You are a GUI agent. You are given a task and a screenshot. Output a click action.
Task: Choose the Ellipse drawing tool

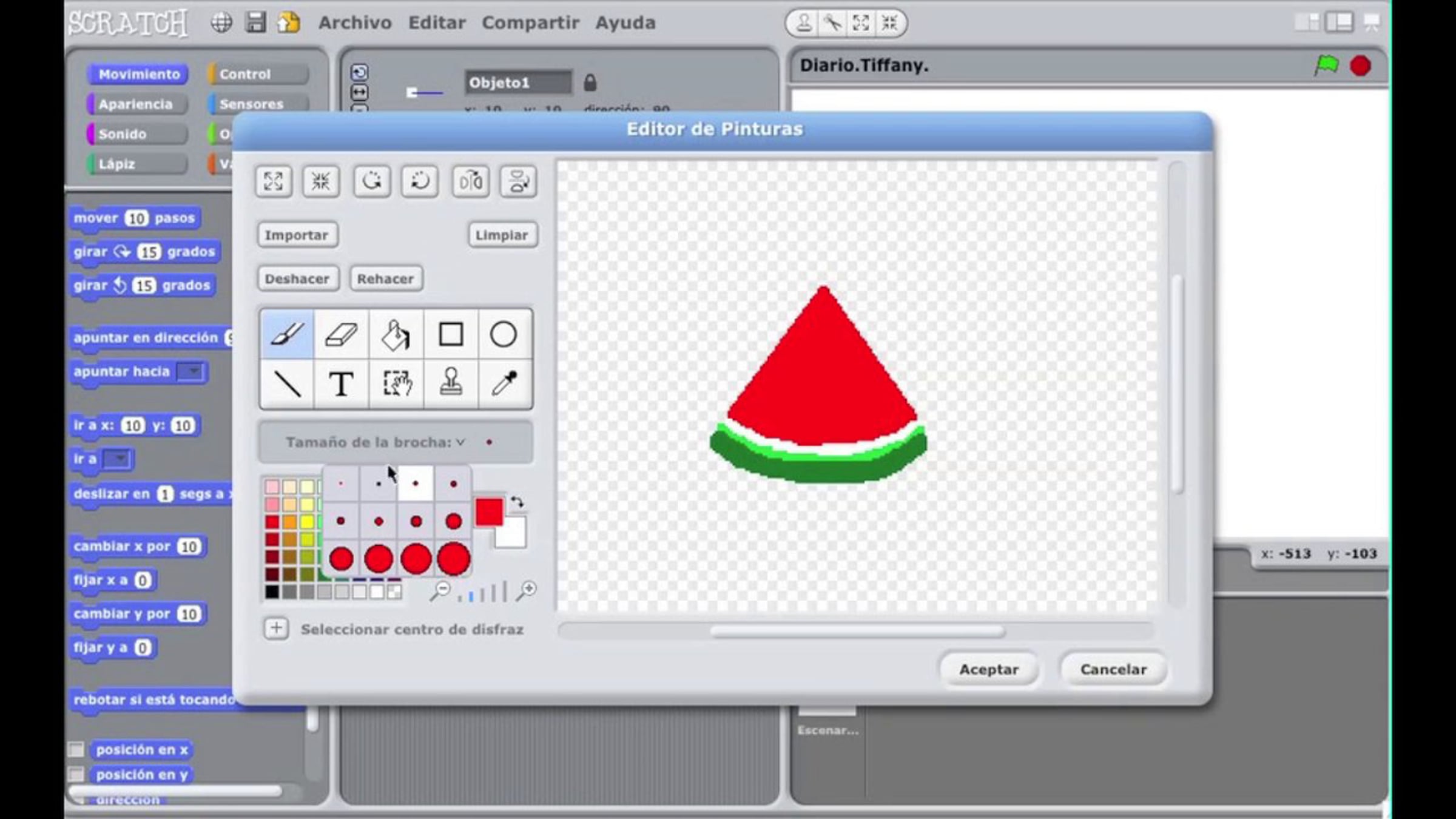pyautogui.click(x=503, y=334)
